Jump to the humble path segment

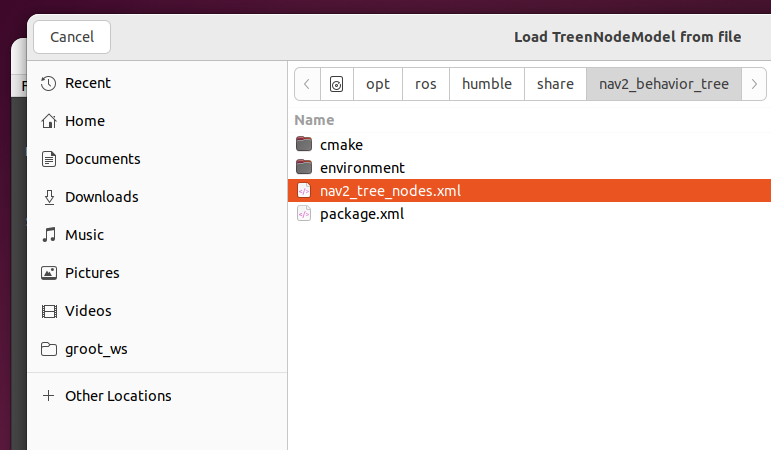487,84
